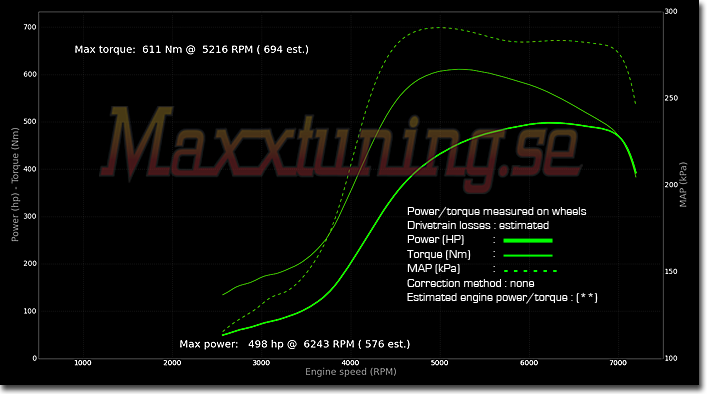The image size is (708, 394).
Task: Click the 200 label on left power axis
Action: (30, 264)
